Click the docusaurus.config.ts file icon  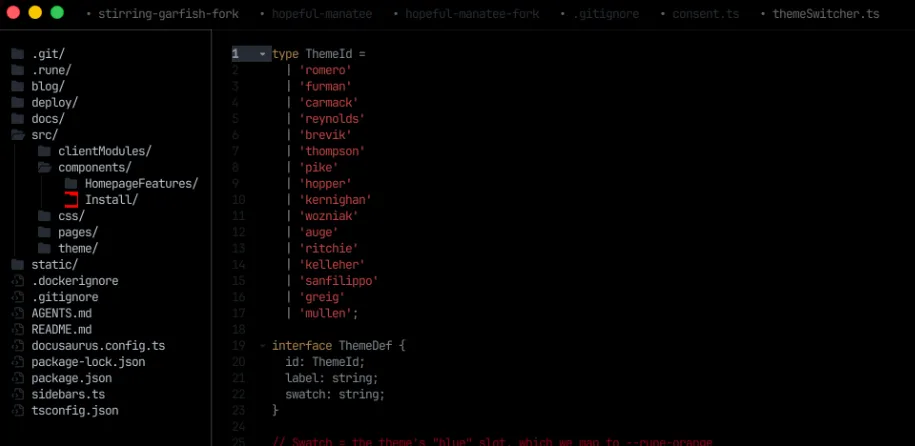18,346
